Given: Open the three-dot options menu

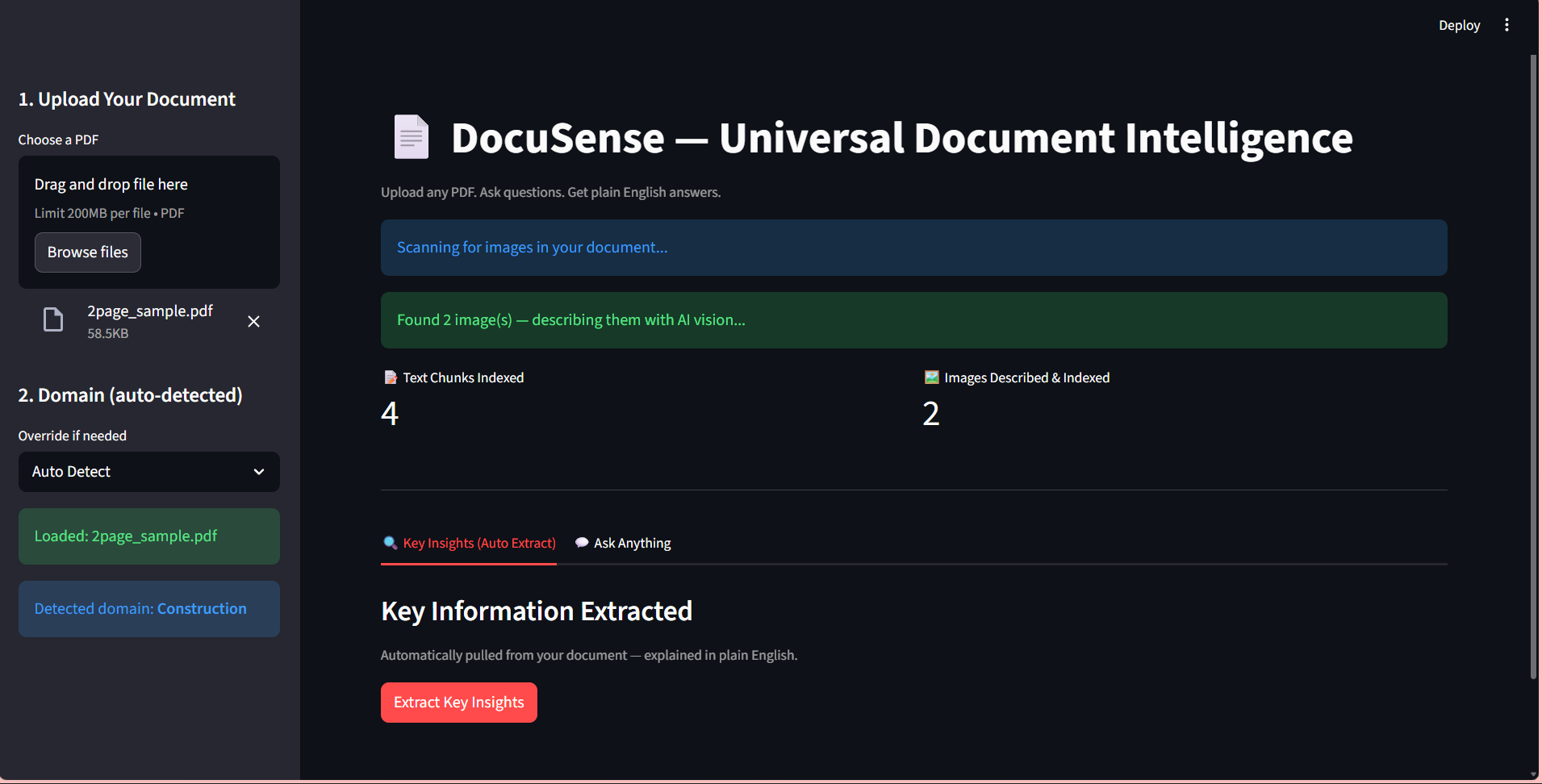Looking at the screenshot, I should coord(1507,24).
